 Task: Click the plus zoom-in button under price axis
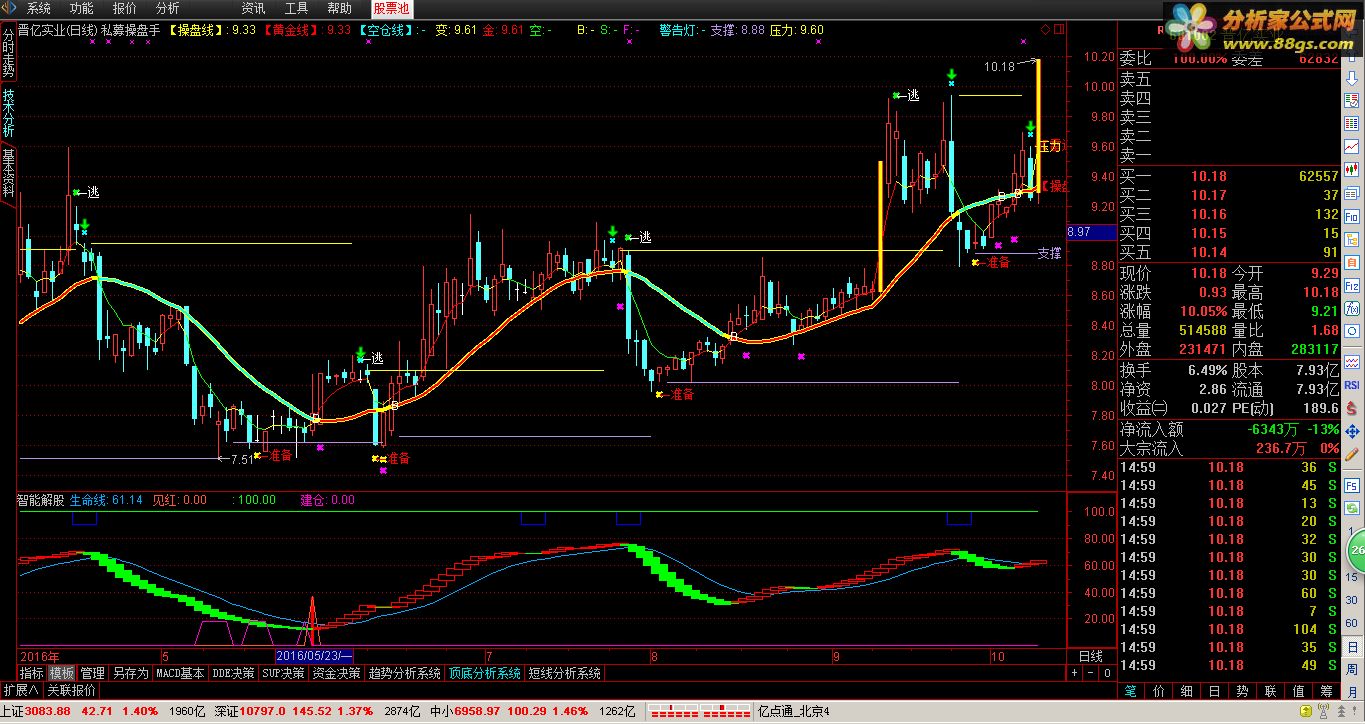1074,673
